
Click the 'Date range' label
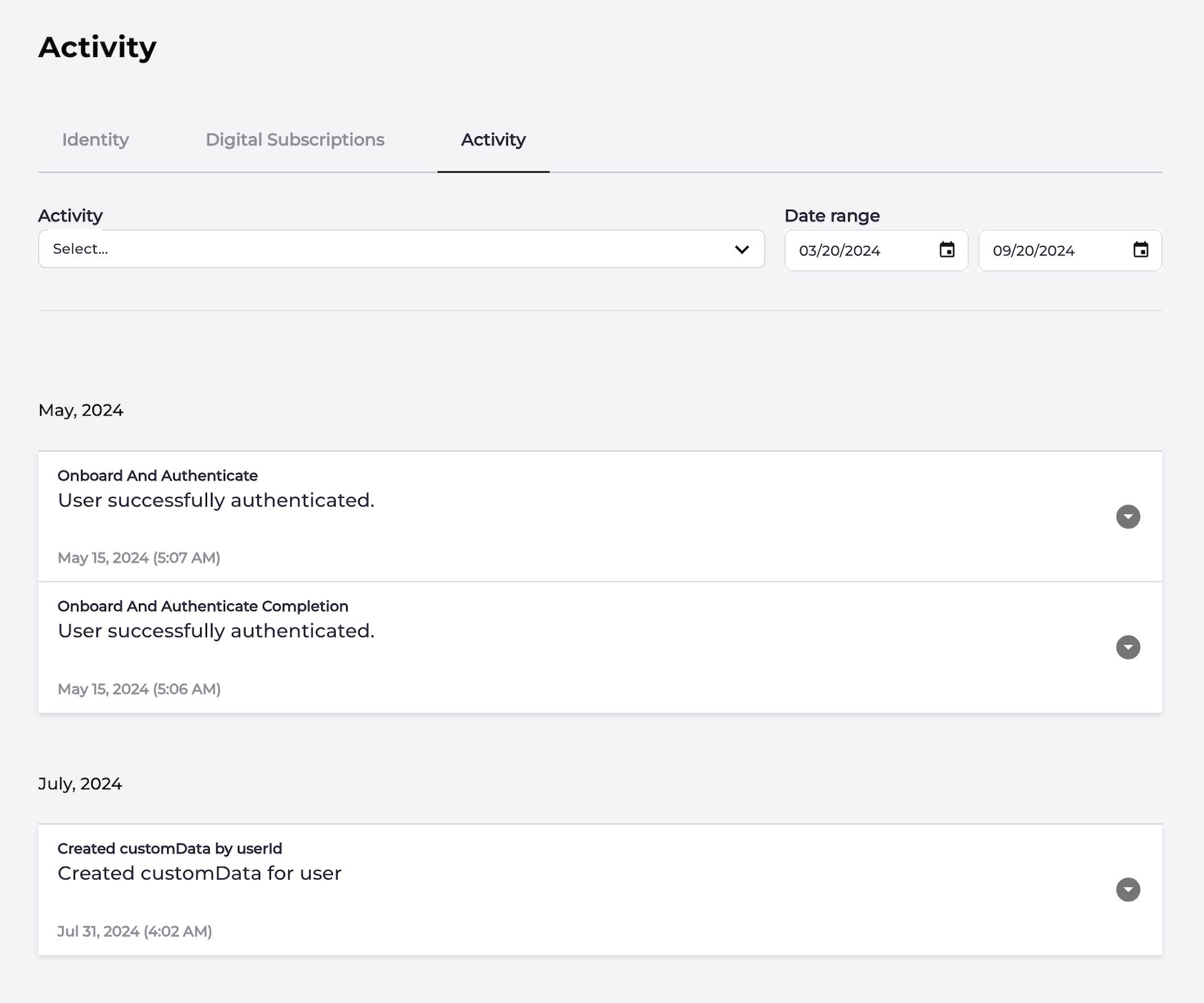[x=832, y=216]
